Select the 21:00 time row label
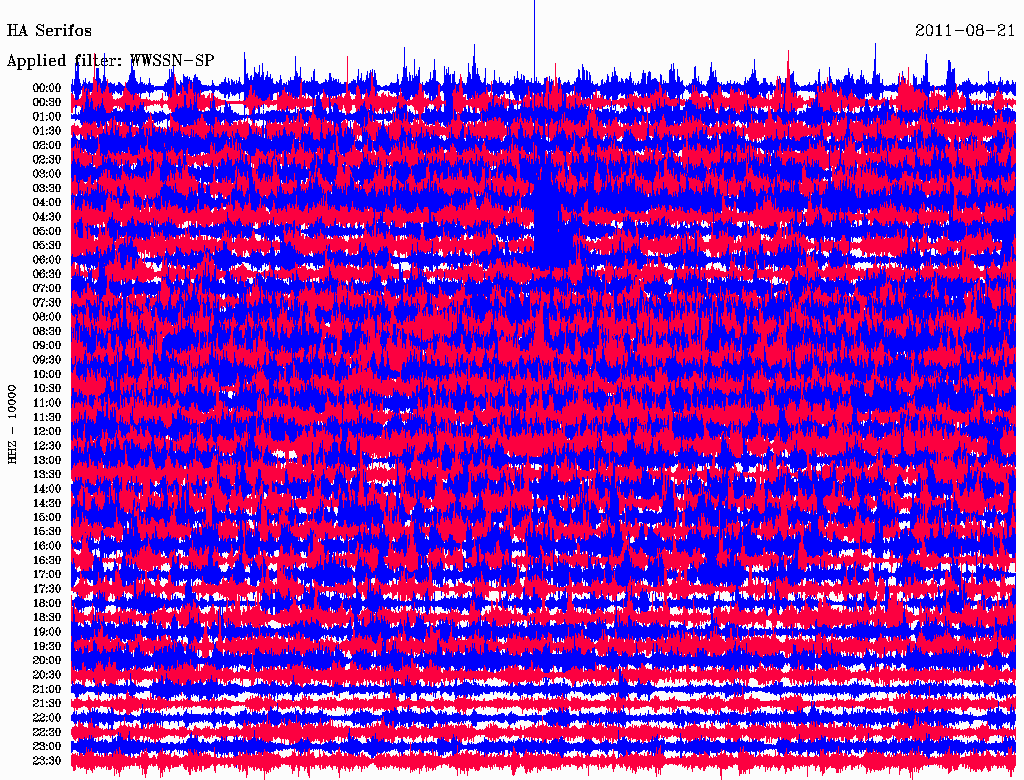Screen dimensions: 1024x780 coord(46,690)
